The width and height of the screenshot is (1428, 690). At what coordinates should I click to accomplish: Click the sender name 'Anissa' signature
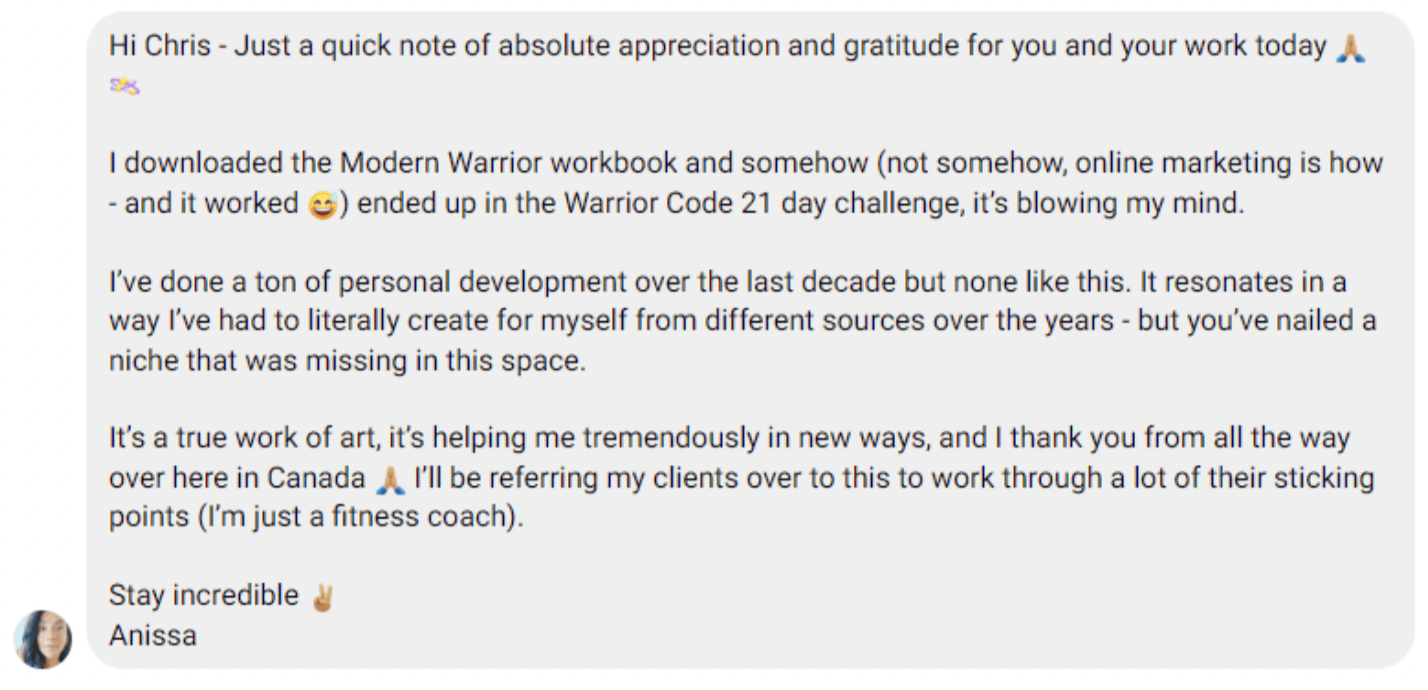coord(153,635)
